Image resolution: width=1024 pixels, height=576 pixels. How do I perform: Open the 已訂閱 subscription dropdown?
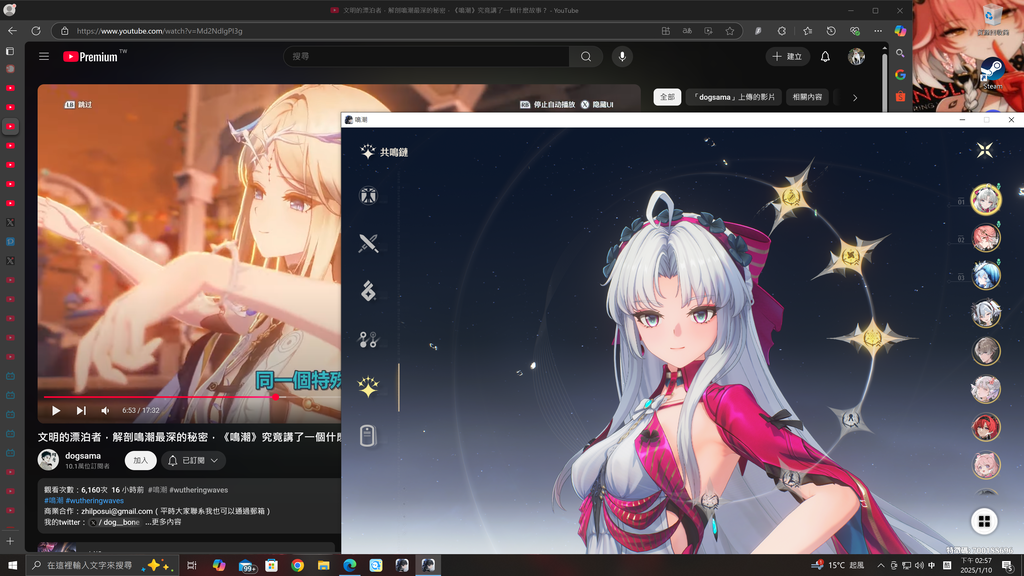point(193,460)
